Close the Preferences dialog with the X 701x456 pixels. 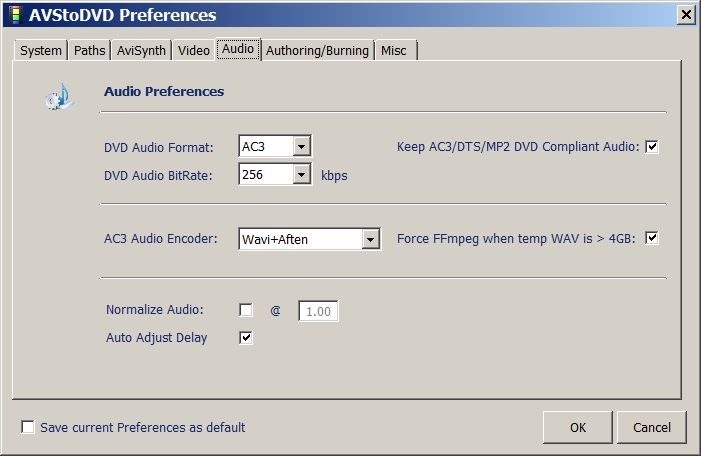[686, 14]
